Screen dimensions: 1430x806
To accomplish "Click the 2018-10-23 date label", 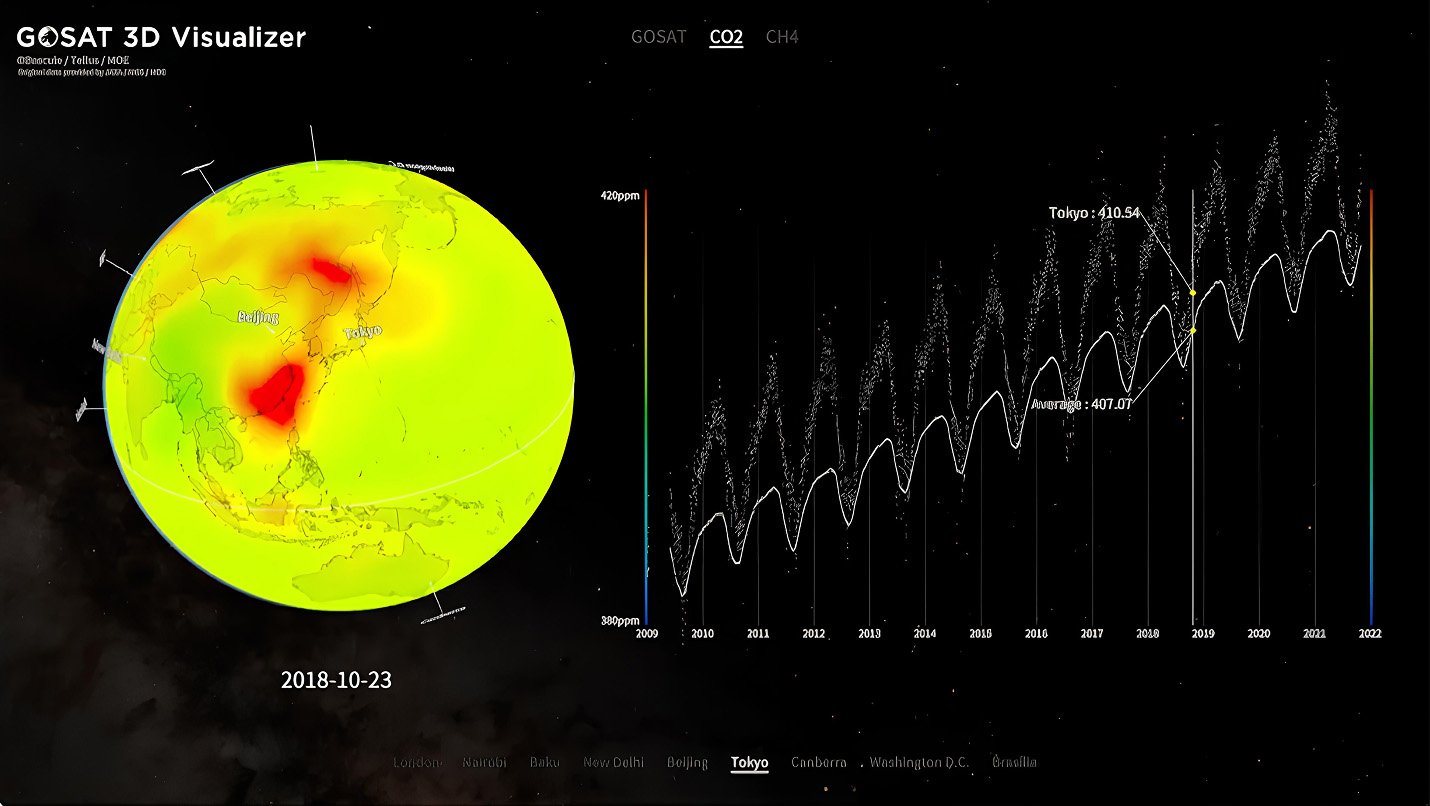I will click(x=338, y=680).
